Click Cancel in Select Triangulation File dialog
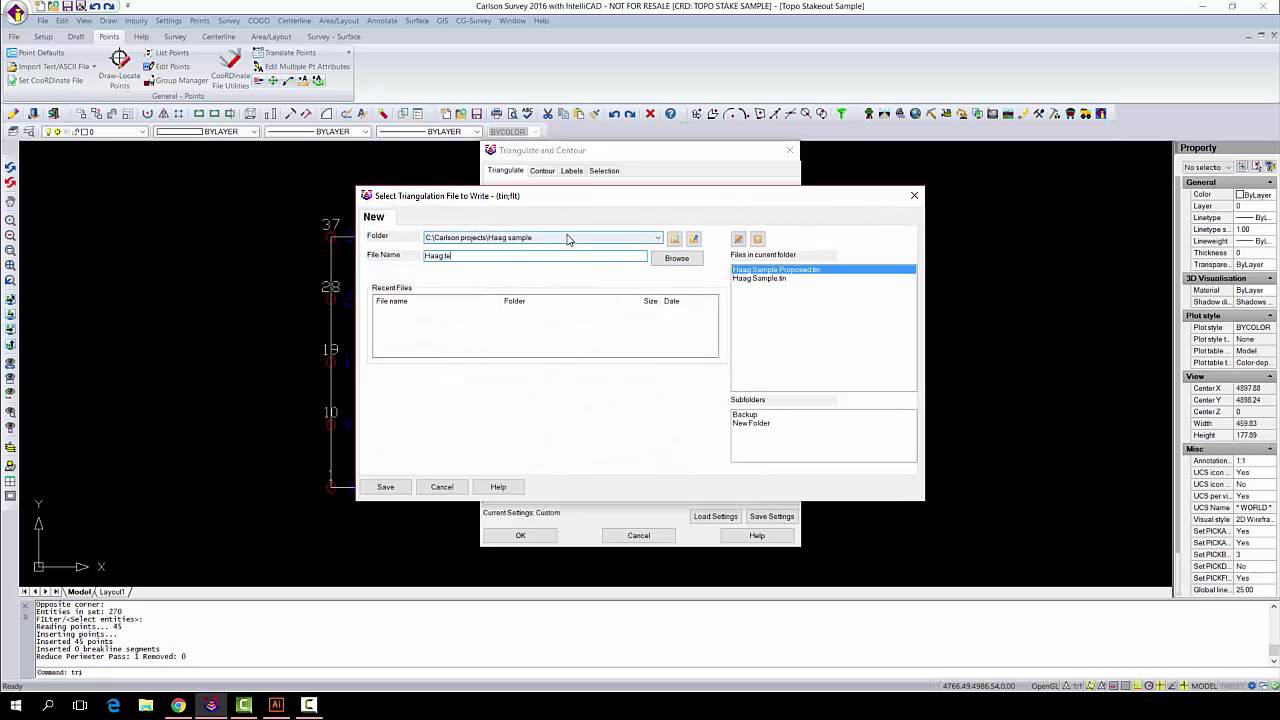Viewport: 1280px width, 720px height. click(x=442, y=487)
